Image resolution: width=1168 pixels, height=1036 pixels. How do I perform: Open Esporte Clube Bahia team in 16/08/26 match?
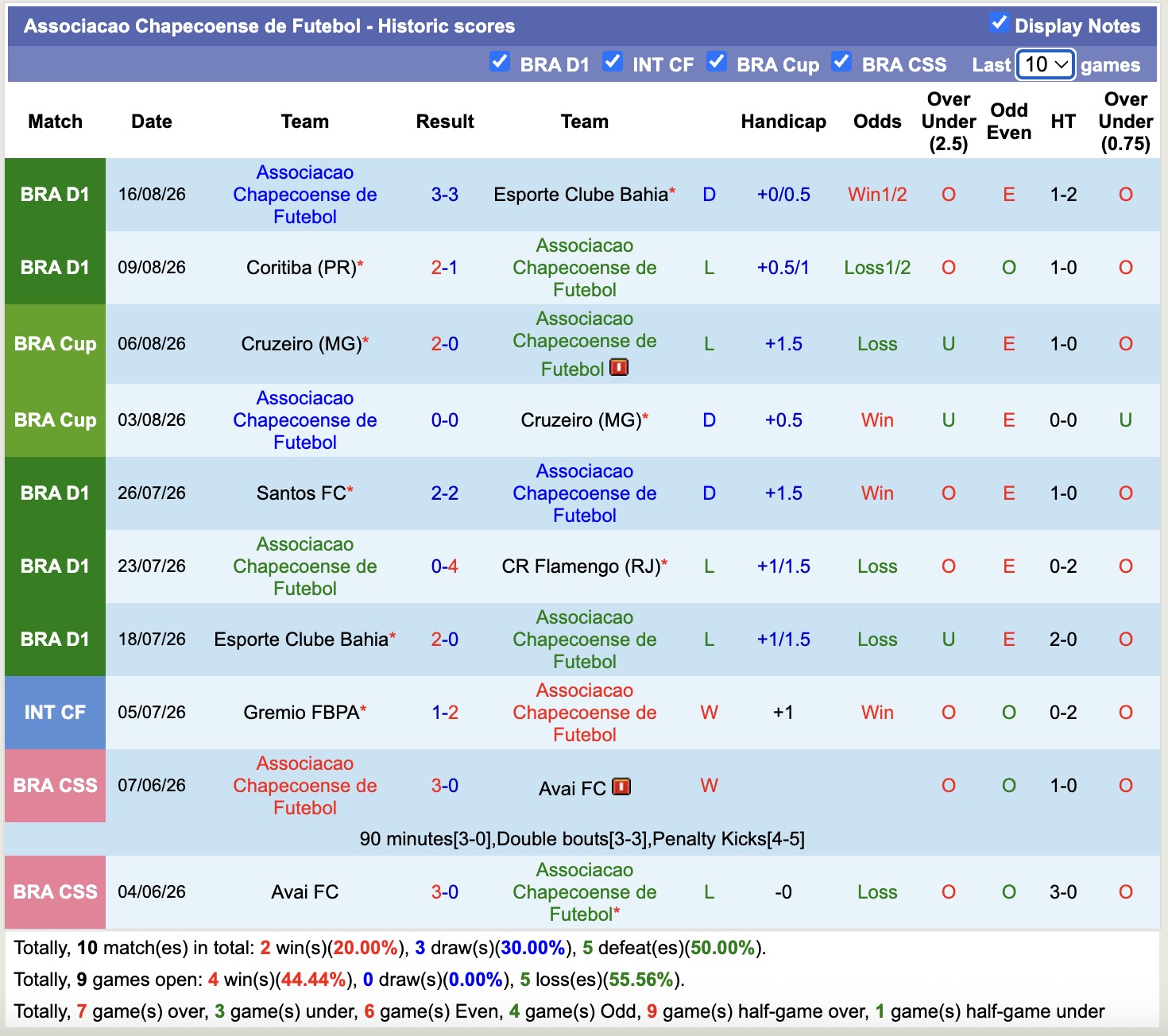(x=581, y=195)
